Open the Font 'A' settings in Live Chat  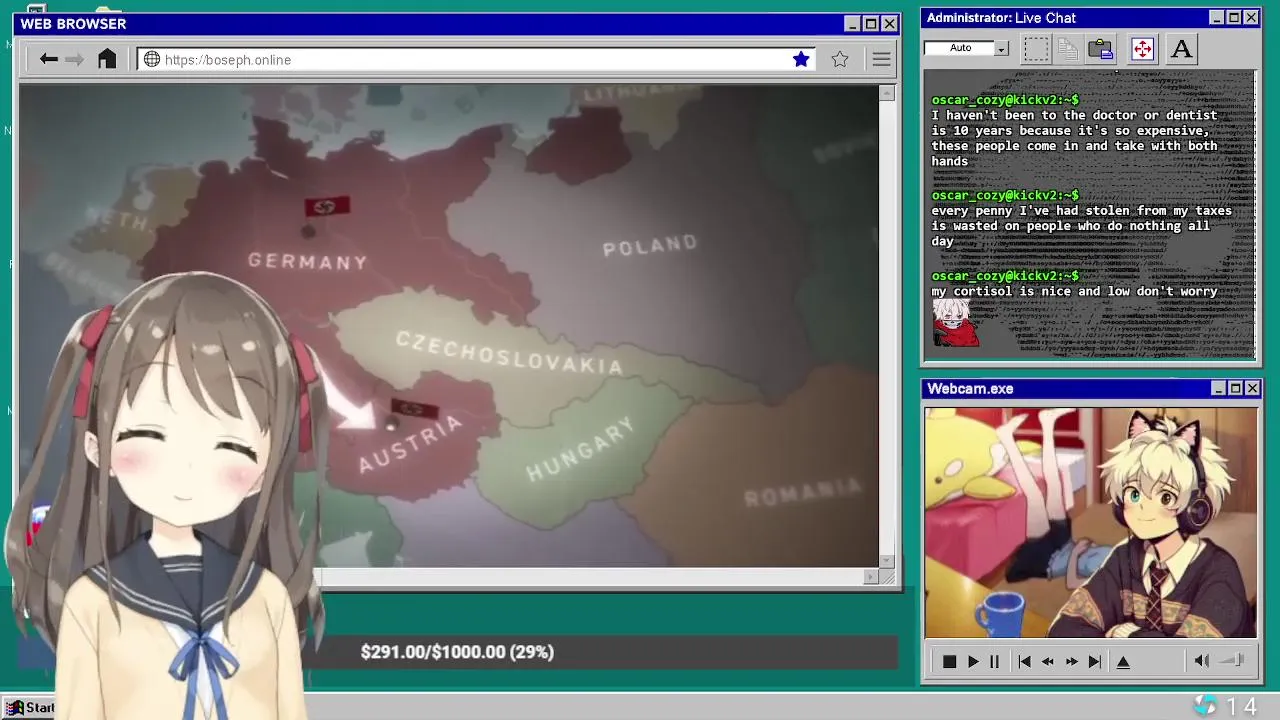coord(1181,48)
